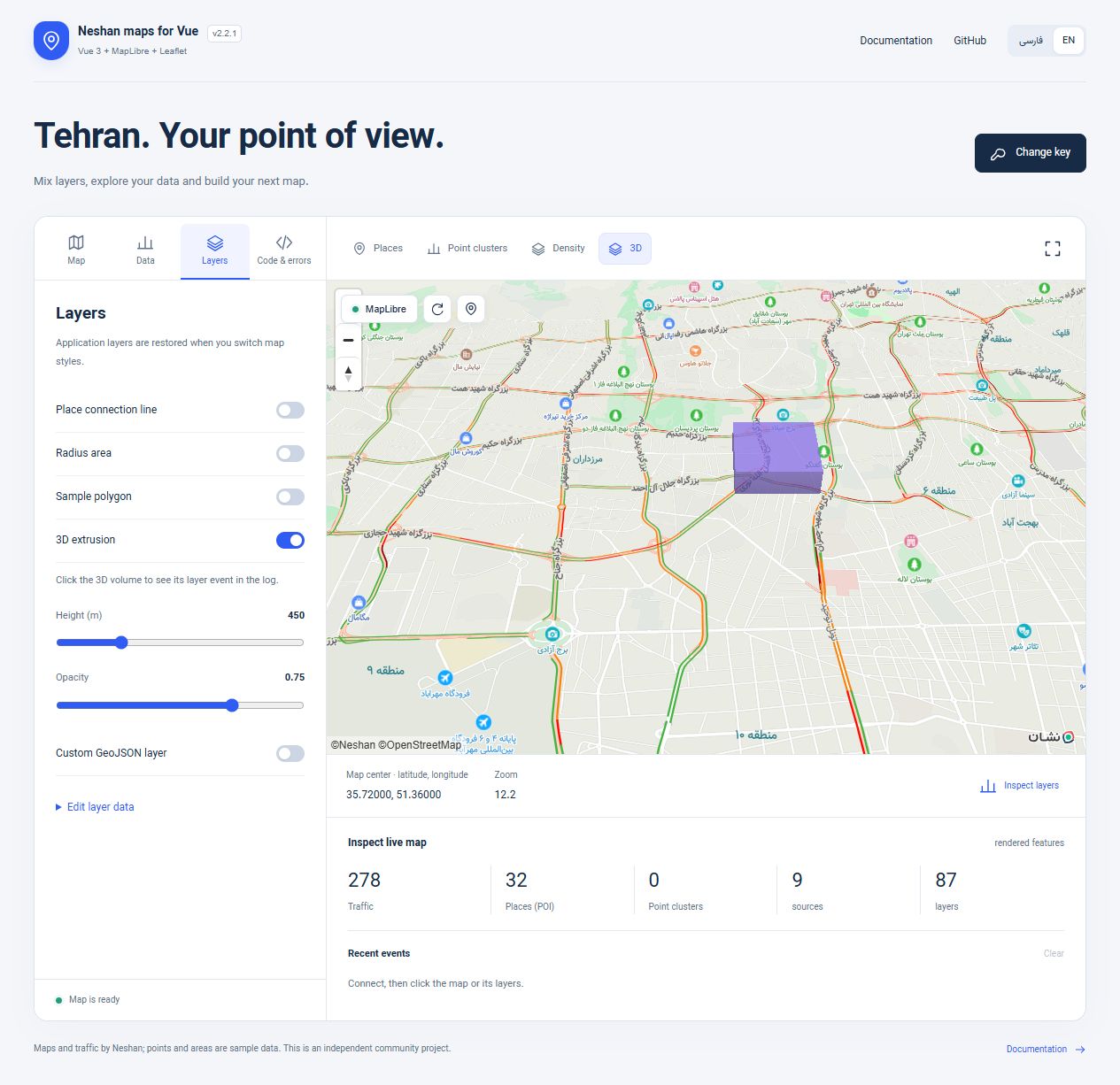Disable the 3D extrusion toggle
Screen dimensions: 1120x1085
[x=290, y=540]
